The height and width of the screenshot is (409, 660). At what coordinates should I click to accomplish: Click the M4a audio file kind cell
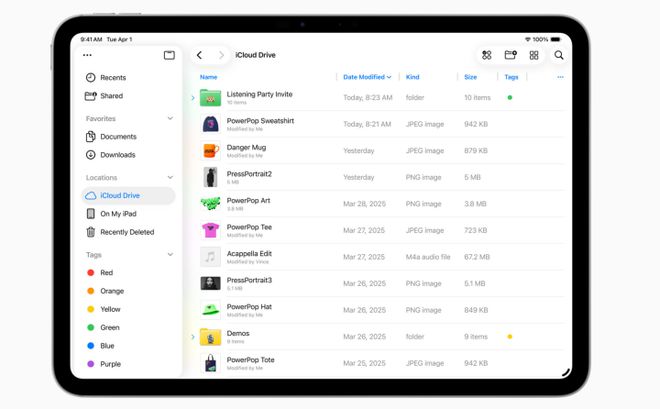pyautogui.click(x=428, y=257)
